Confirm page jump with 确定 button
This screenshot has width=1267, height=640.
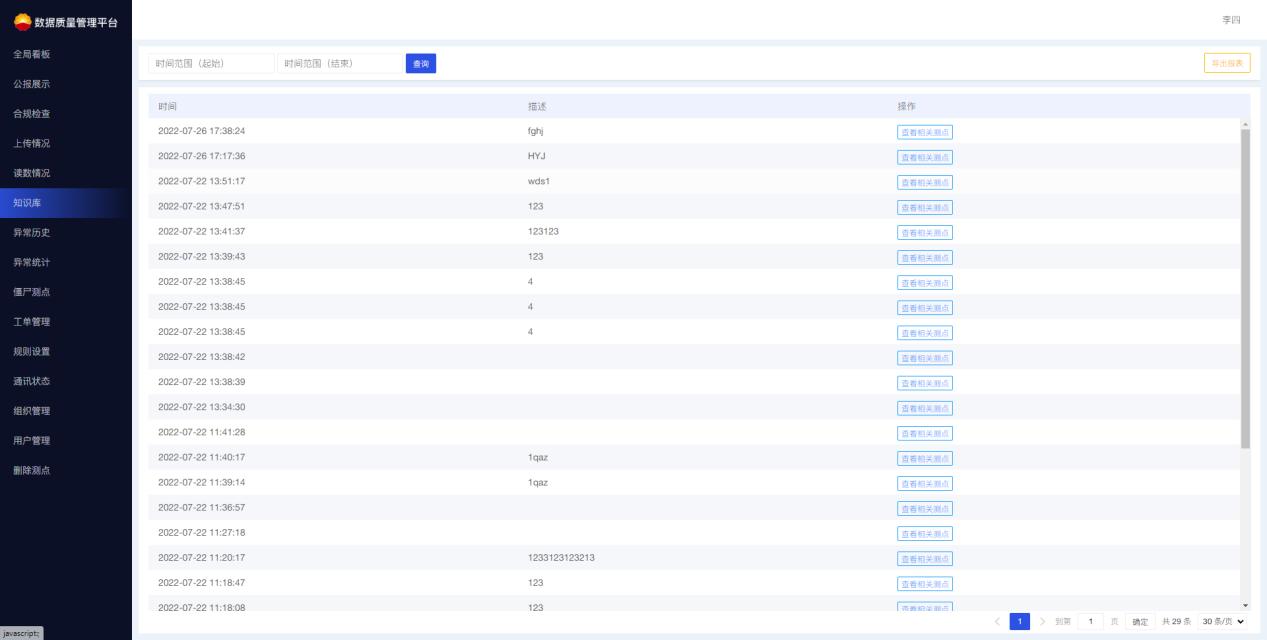pos(1140,622)
